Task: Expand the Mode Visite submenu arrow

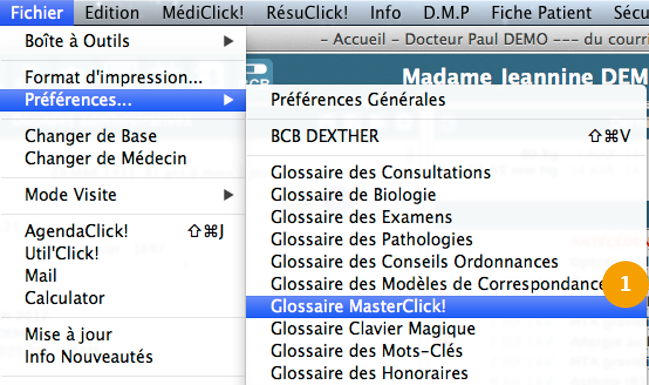Action: [x=228, y=195]
